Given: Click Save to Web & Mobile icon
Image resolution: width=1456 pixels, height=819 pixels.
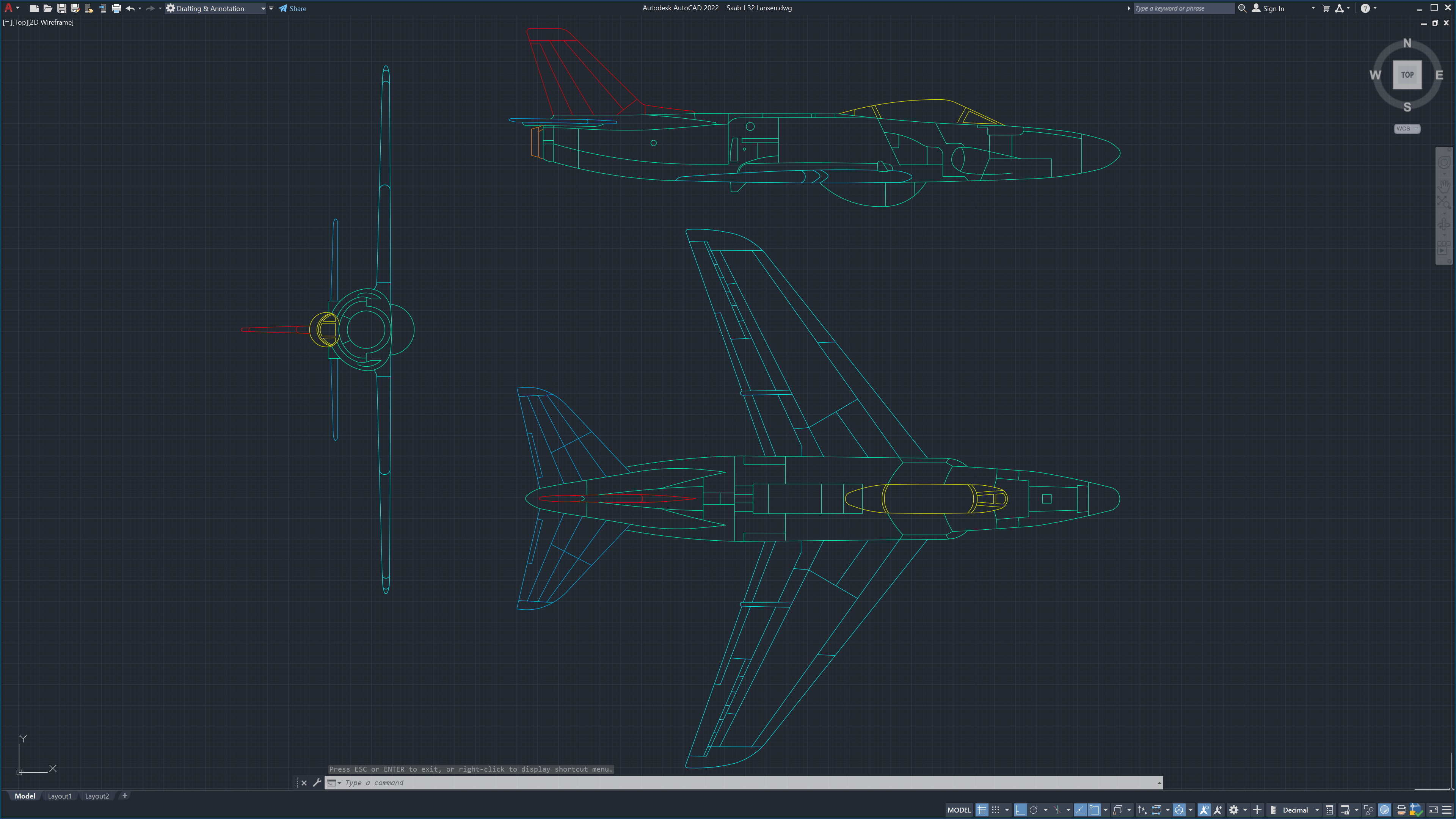Looking at the screenshot, I should coord(103,8).
